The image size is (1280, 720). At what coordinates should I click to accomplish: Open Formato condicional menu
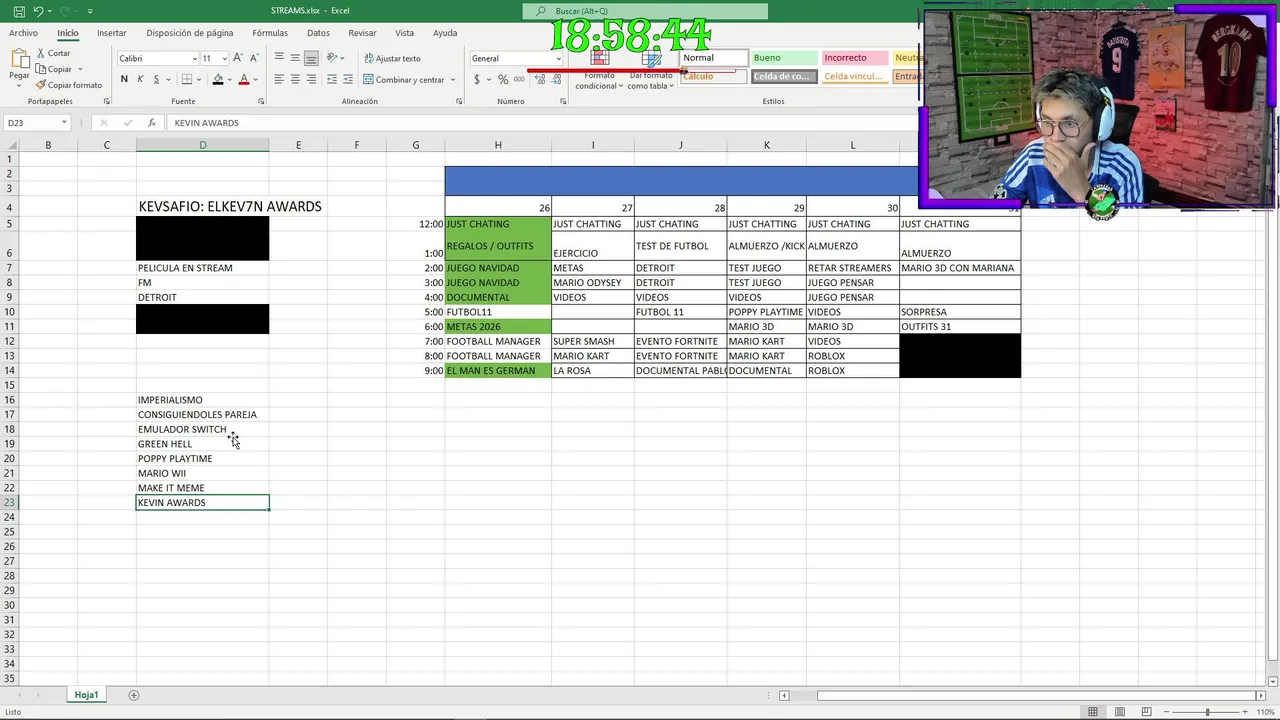(x=599, y=68)
